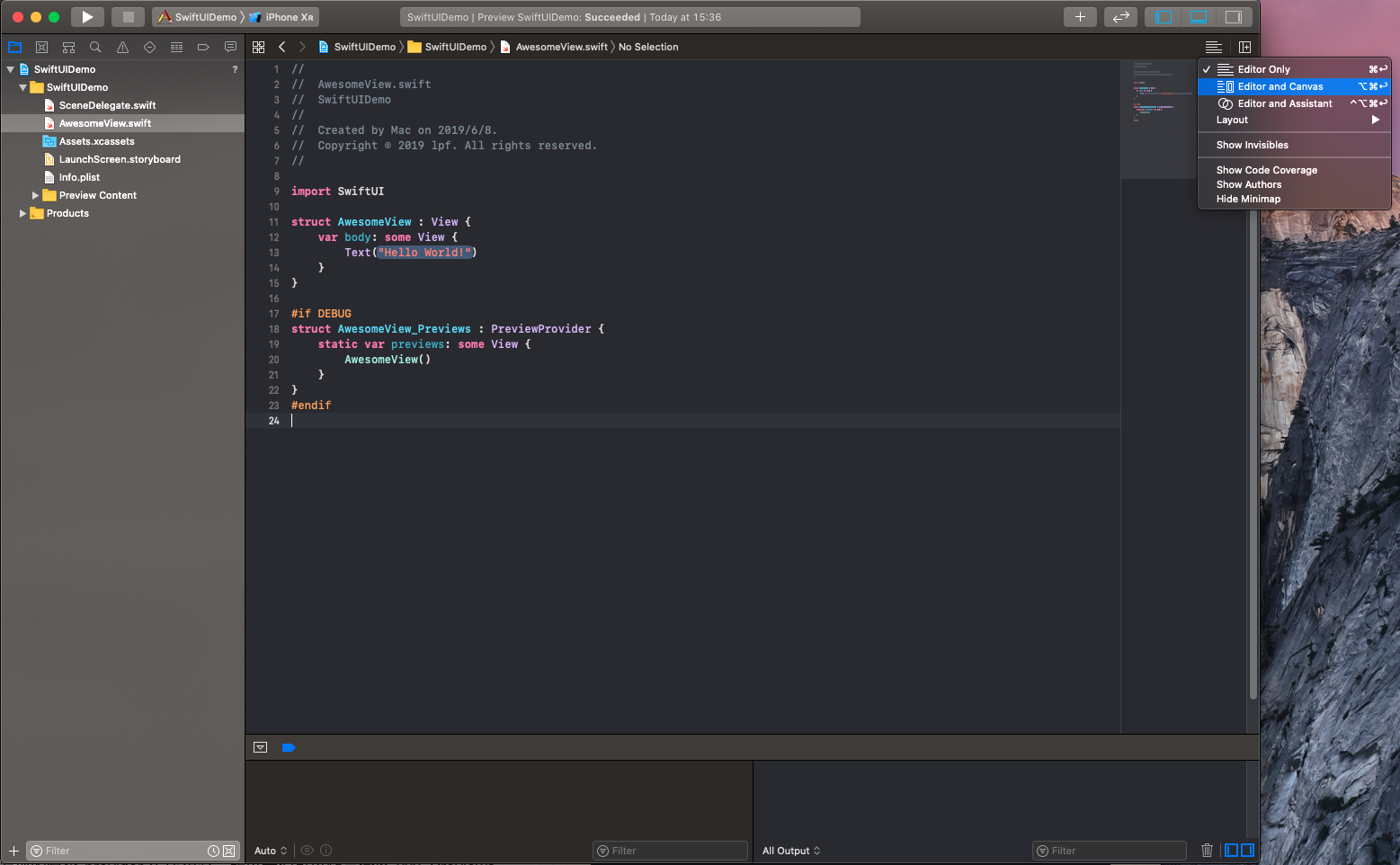The width and height of the screenshot is (1400, 865).
Task: Open the Issue navigator warning icon
Action: (122, 47)
